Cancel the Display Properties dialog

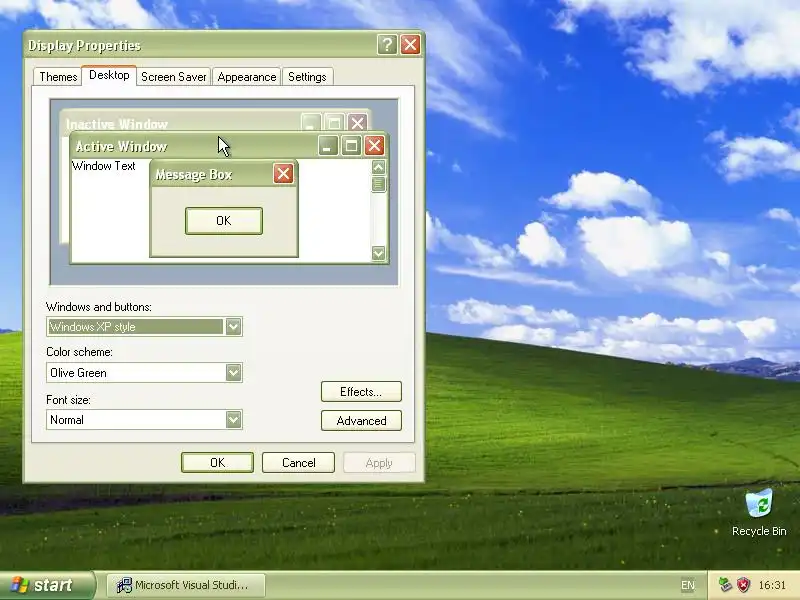point(298,462)
